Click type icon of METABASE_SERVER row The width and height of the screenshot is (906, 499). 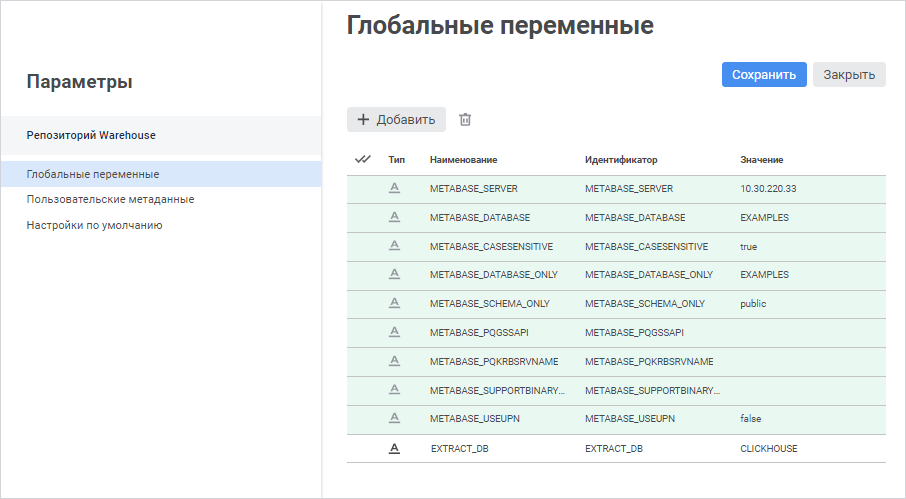[x=395, y=188]
